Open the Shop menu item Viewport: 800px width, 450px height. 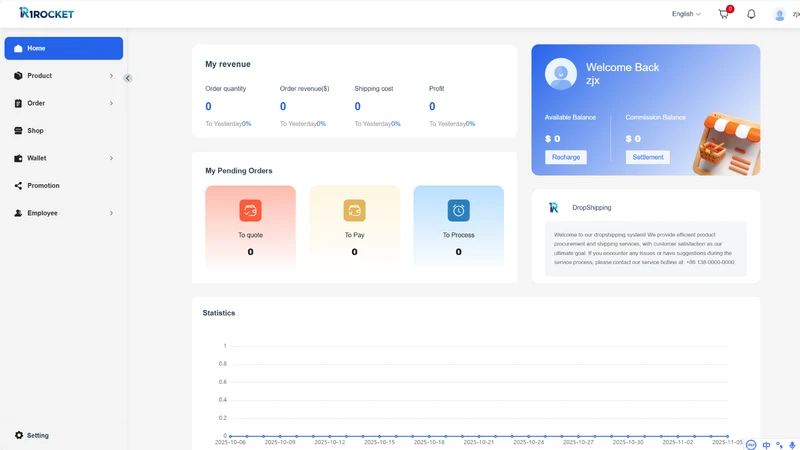pos(64,131)
